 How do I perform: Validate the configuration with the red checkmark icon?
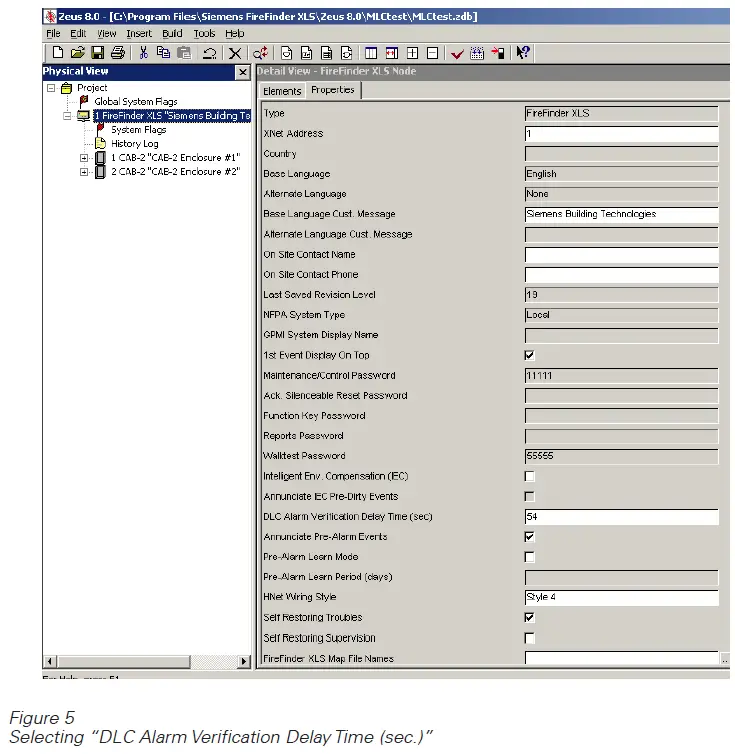[x=457, y=53]
